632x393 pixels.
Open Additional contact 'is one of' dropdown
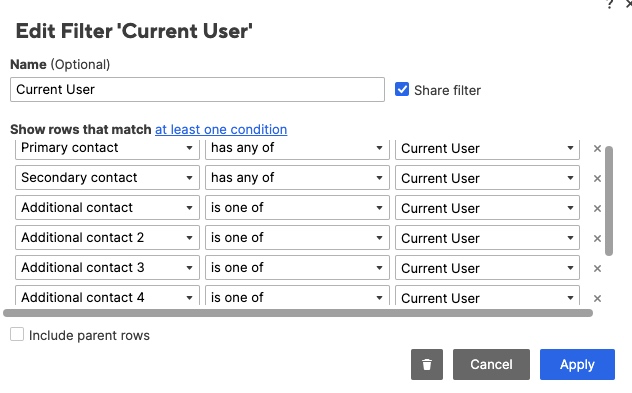297,208
